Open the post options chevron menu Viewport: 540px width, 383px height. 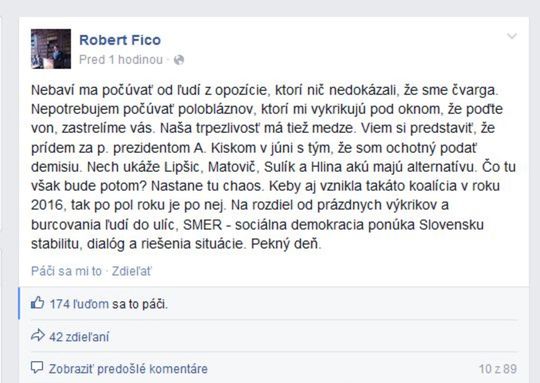(x=512, y=36)
